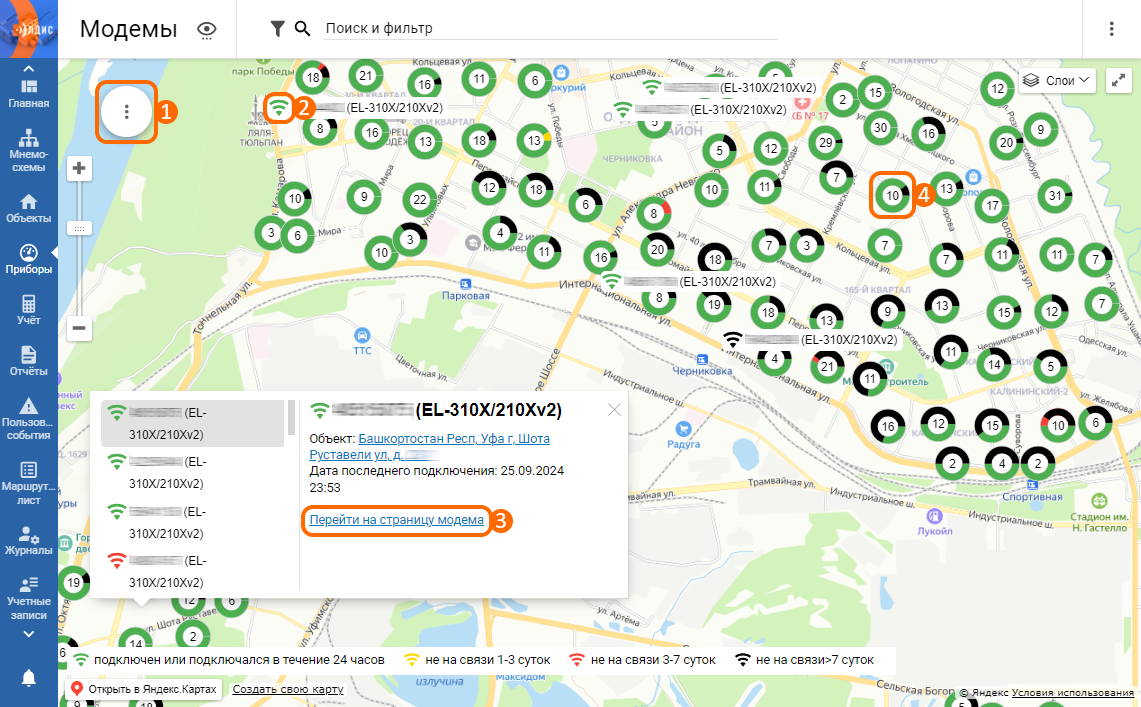Click the ЭЛДИС logo

click(28, 29)
